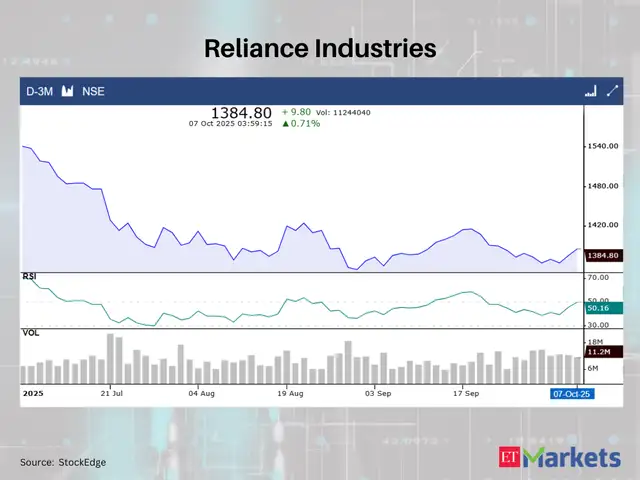Open the NSE exchange selector
The image size is (640, 480).
pyautogui.click(x=93, y=91)
